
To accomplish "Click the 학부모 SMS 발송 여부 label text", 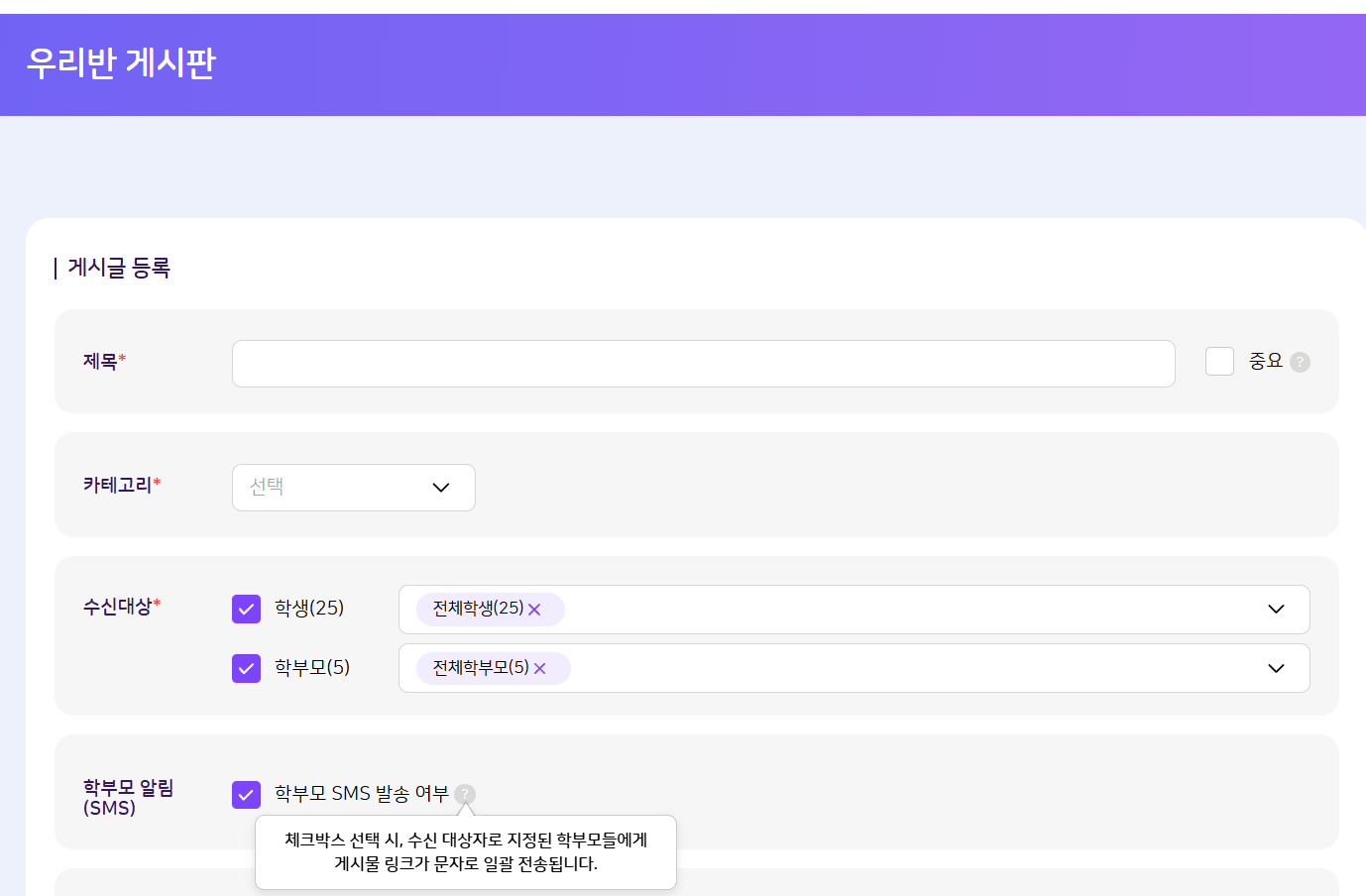I will (x=361, y=794).
